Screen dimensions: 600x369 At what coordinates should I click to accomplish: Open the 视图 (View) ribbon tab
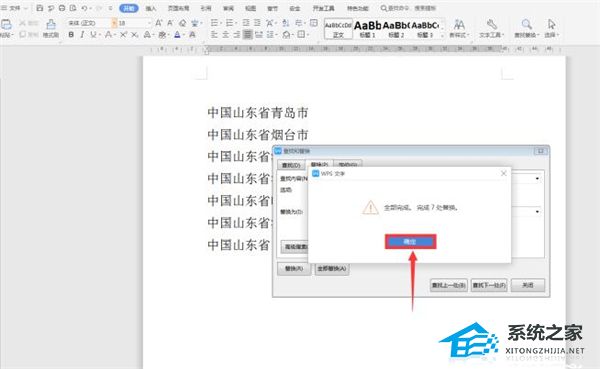(x=251, y=8)
